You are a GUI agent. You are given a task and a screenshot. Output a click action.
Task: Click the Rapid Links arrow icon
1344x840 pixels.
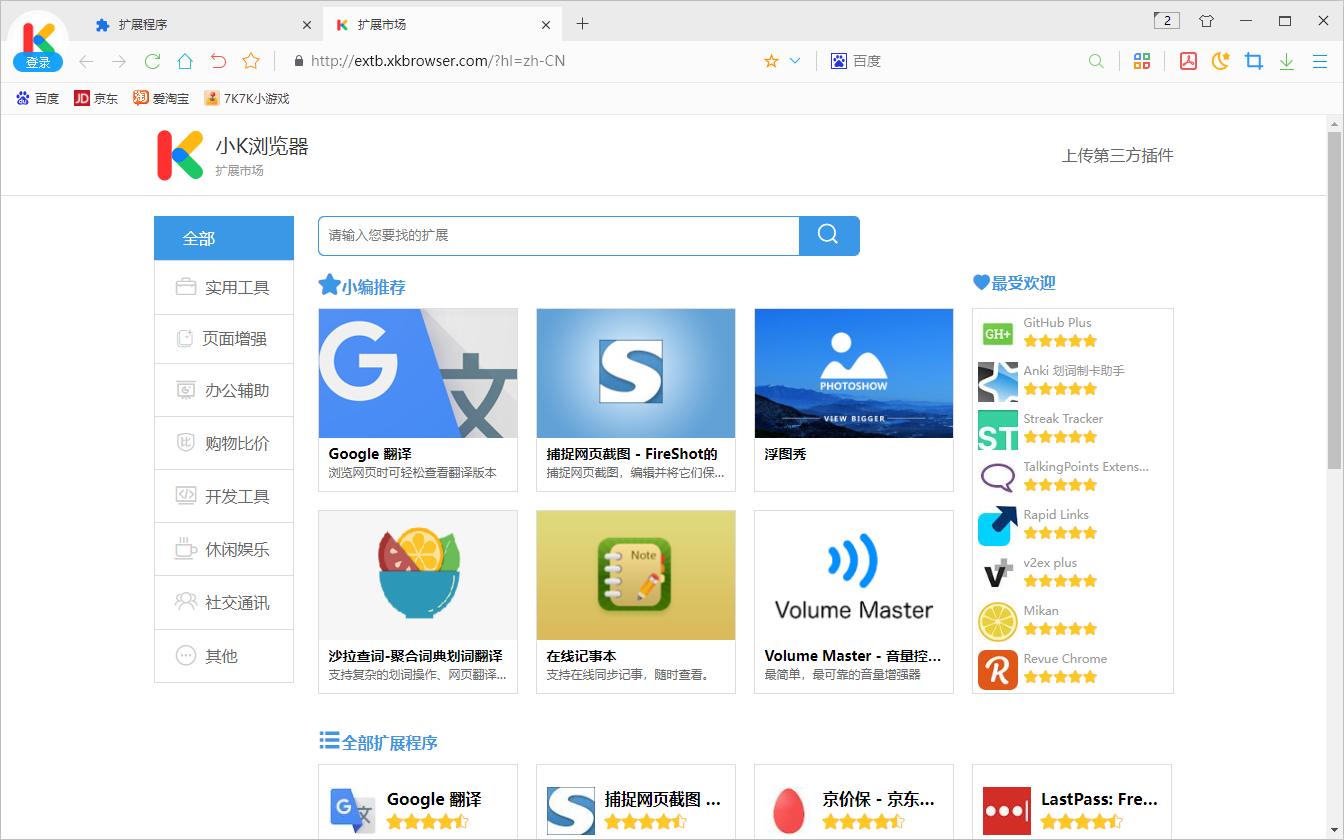[x=998, y=526]
